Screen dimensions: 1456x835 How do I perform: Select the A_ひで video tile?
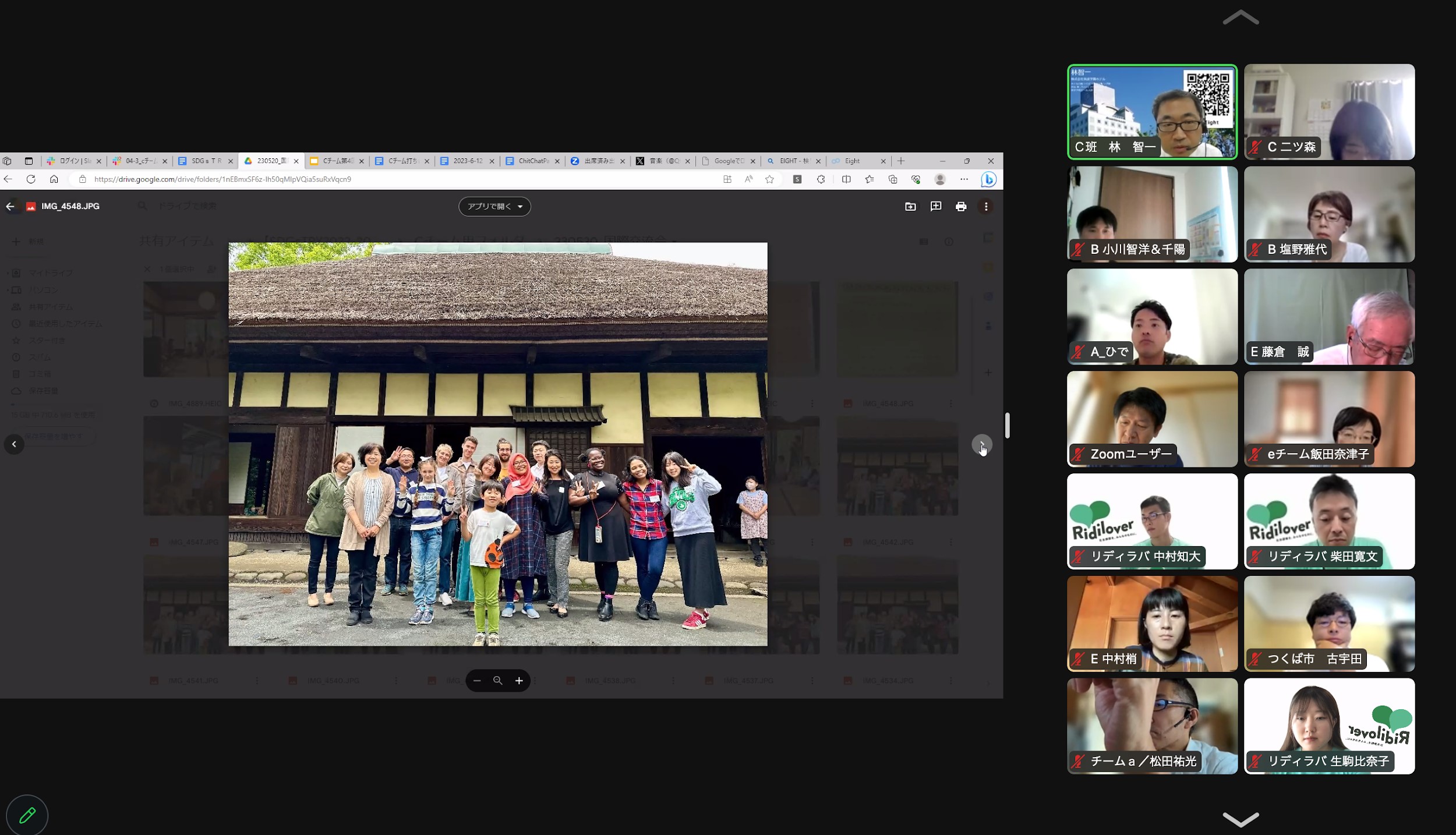tap(1152, 317)
